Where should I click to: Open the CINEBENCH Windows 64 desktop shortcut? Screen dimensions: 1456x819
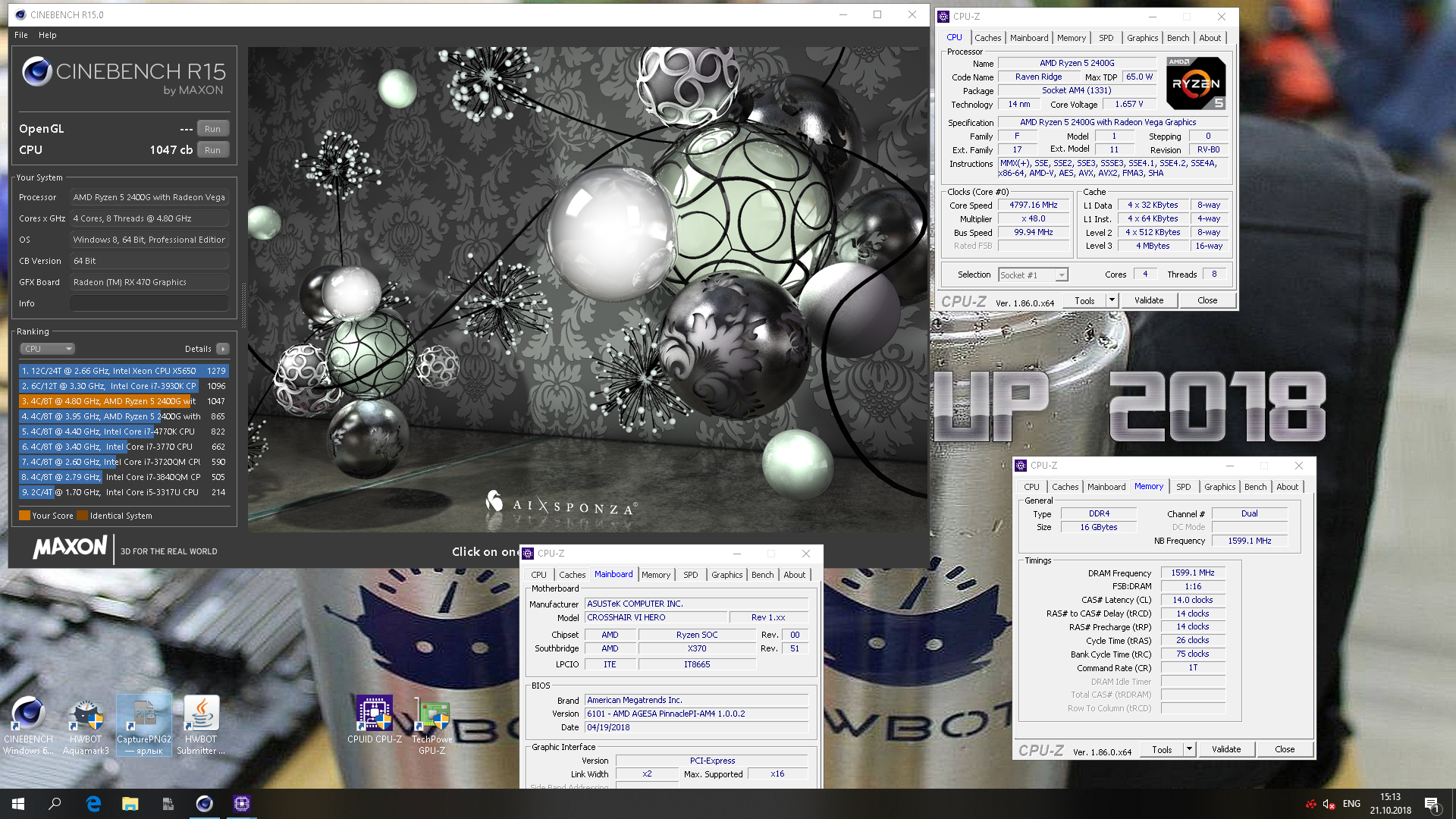[28, 726]
